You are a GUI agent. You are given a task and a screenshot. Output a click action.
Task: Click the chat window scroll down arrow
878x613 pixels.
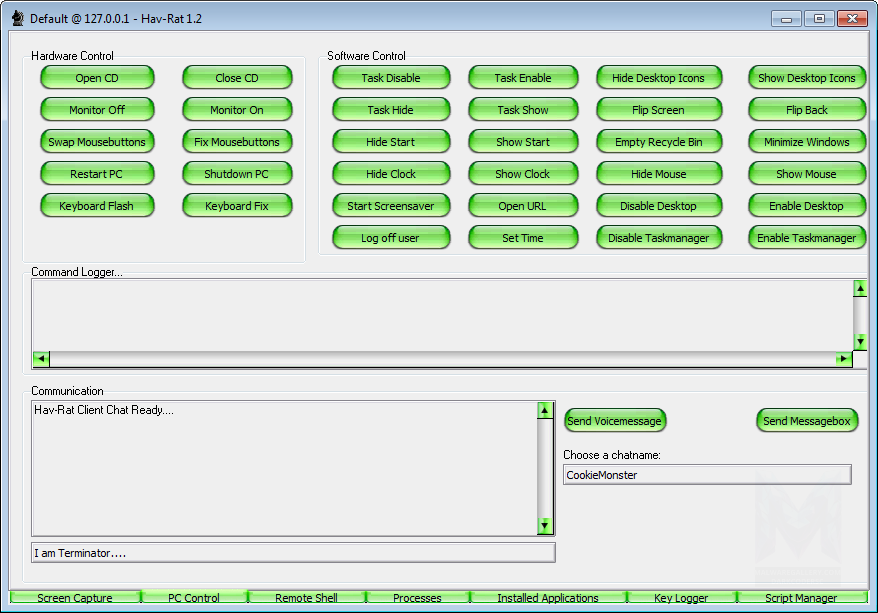[545, 525]
